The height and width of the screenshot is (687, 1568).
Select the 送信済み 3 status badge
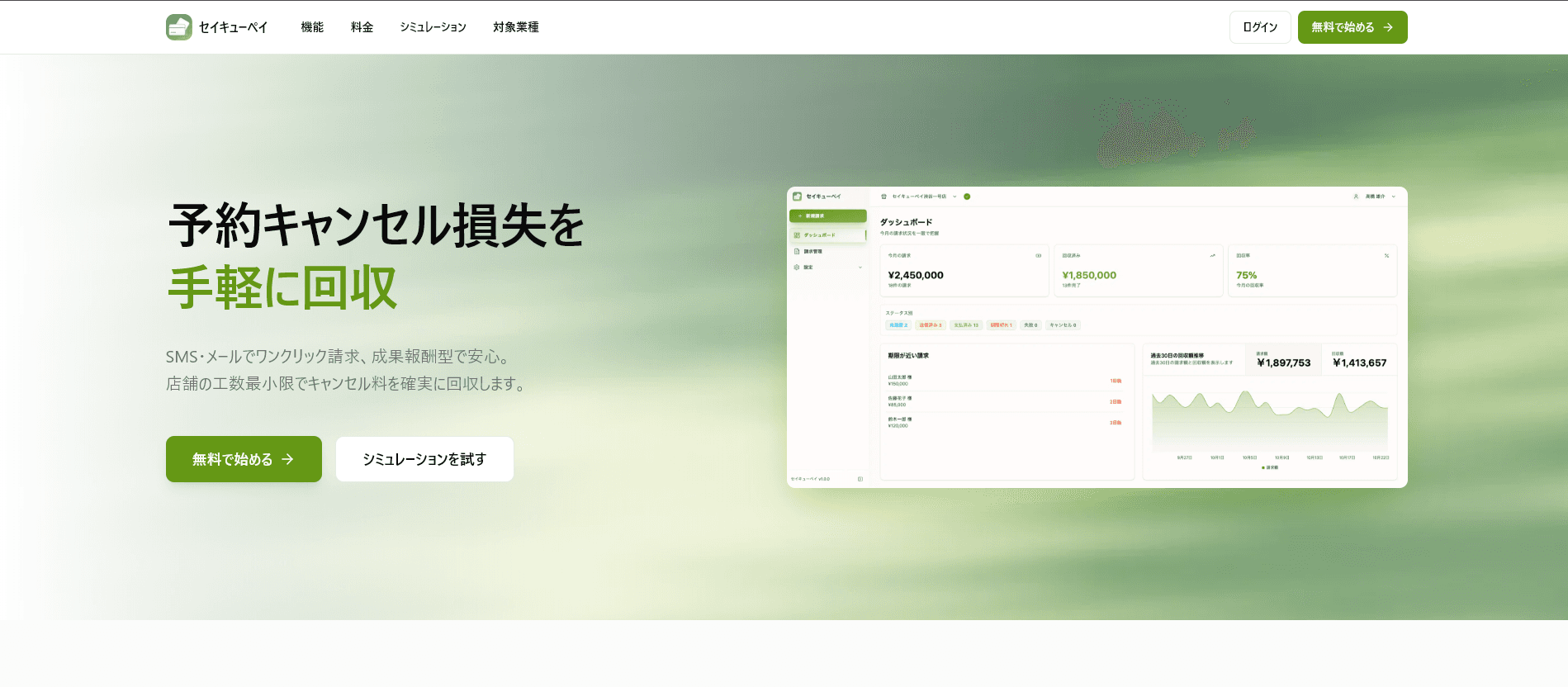[x=931, y=325]
